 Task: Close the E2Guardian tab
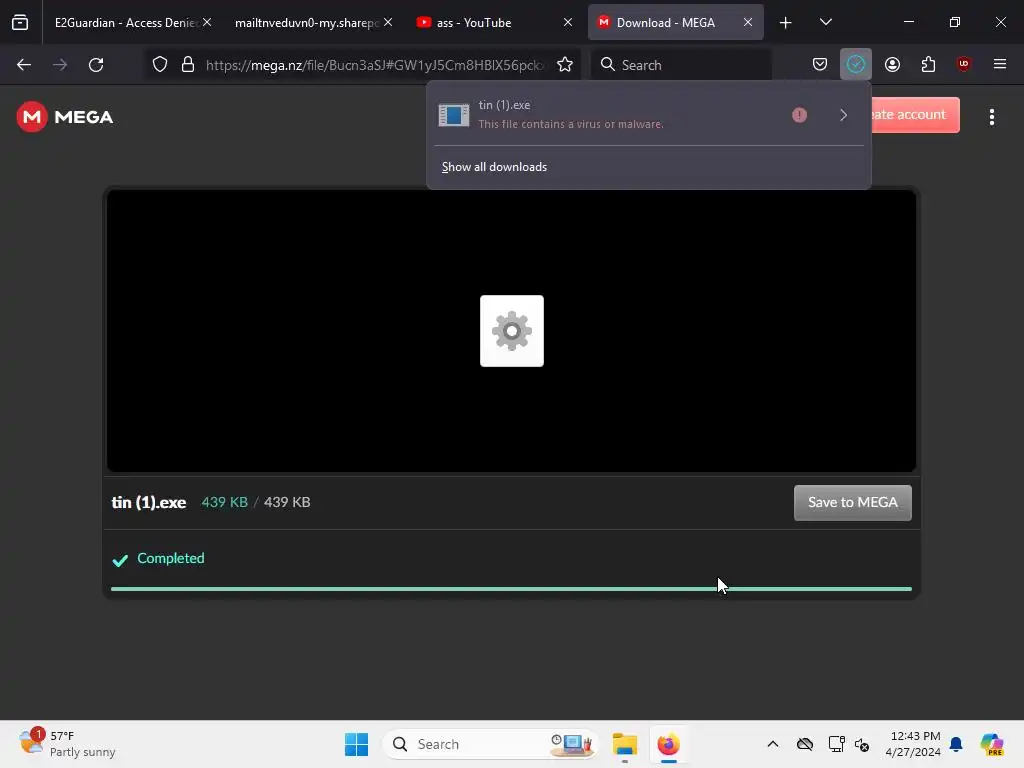pos(207,22)
